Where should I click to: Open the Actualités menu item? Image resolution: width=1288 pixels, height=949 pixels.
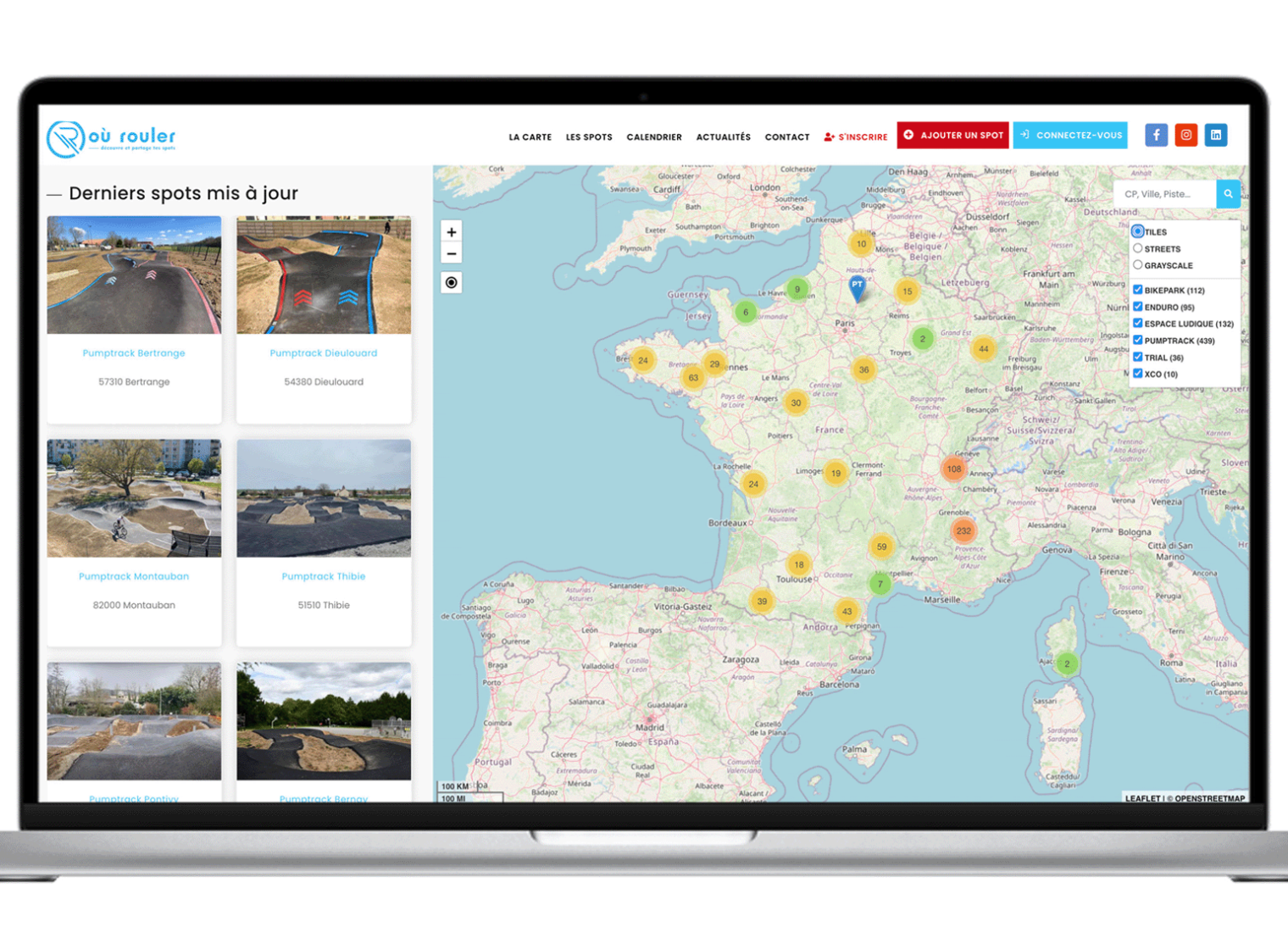723,137
